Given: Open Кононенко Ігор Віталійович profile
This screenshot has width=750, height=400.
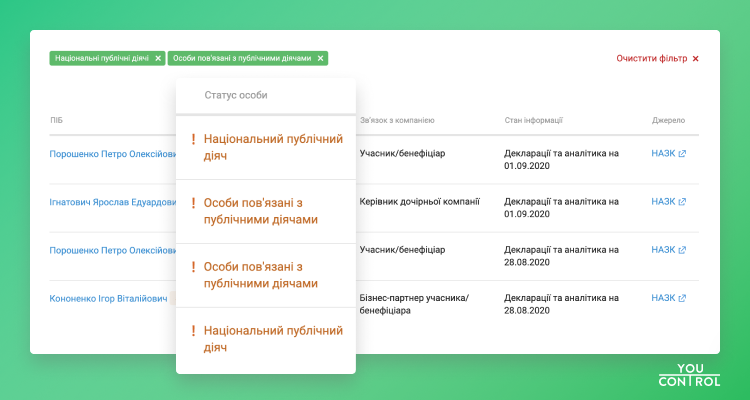Looking at the screenshot, I should tap(108, 298).
